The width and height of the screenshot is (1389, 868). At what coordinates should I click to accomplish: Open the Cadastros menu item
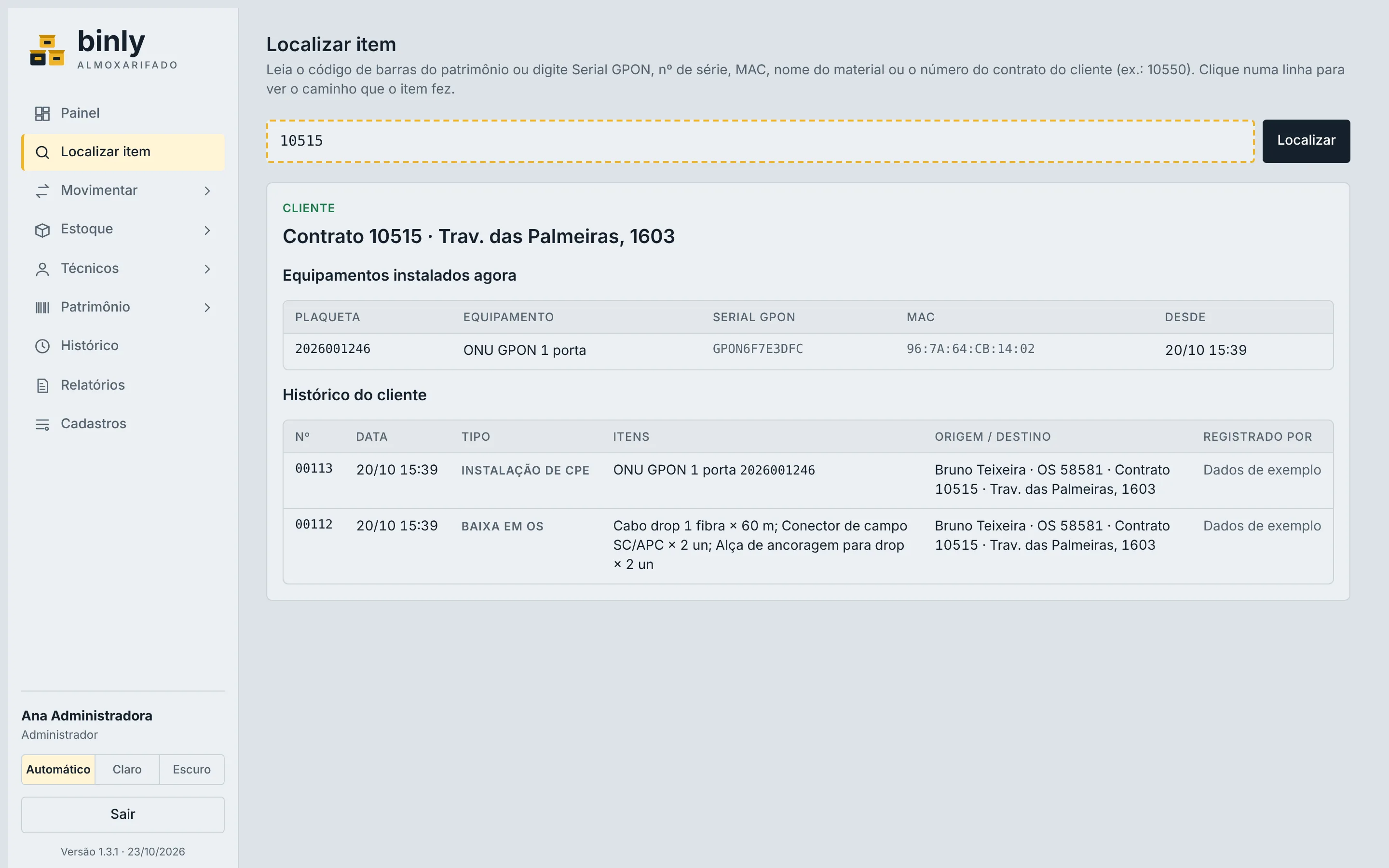click(123, 424)
